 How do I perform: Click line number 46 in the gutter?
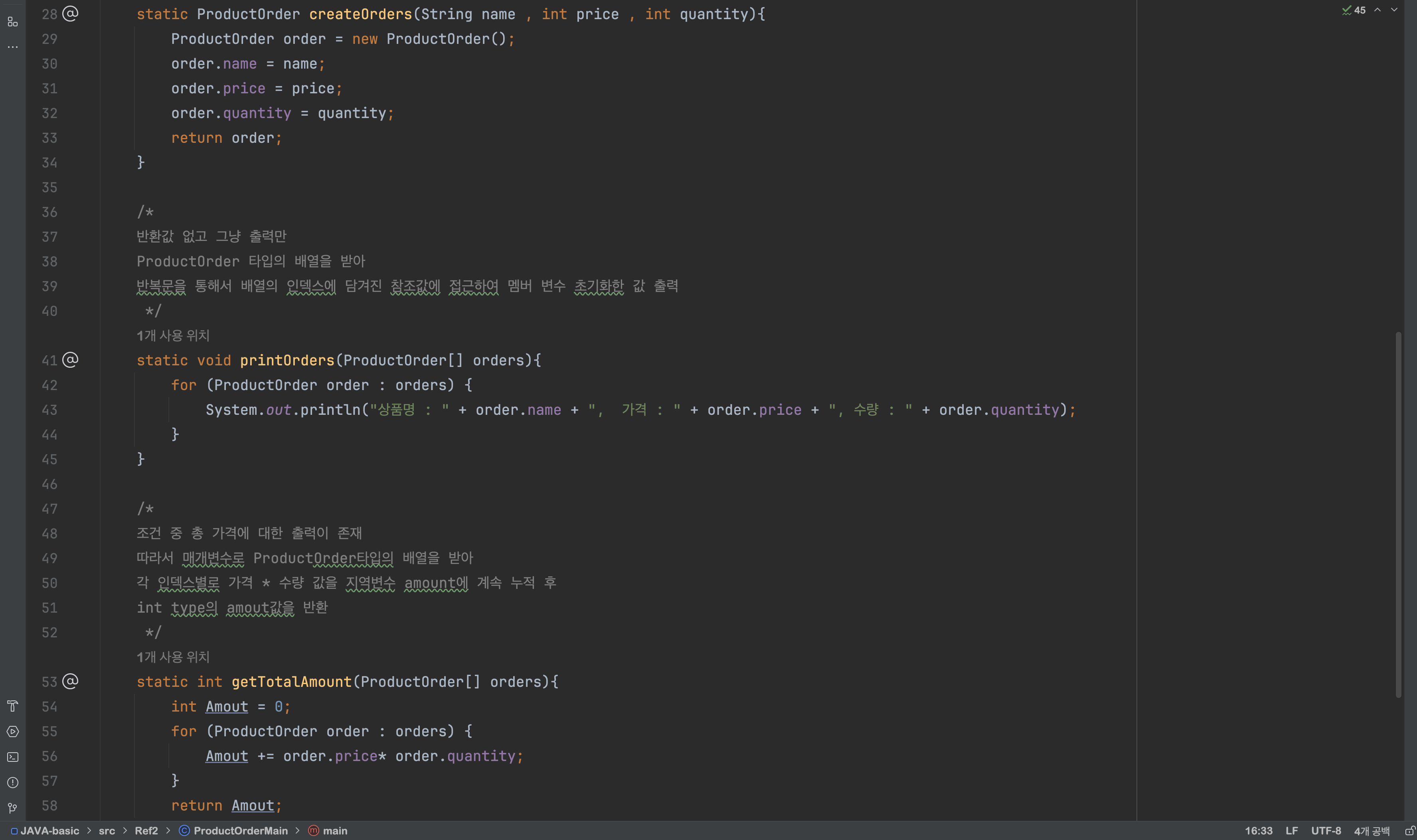click(49, 484)
